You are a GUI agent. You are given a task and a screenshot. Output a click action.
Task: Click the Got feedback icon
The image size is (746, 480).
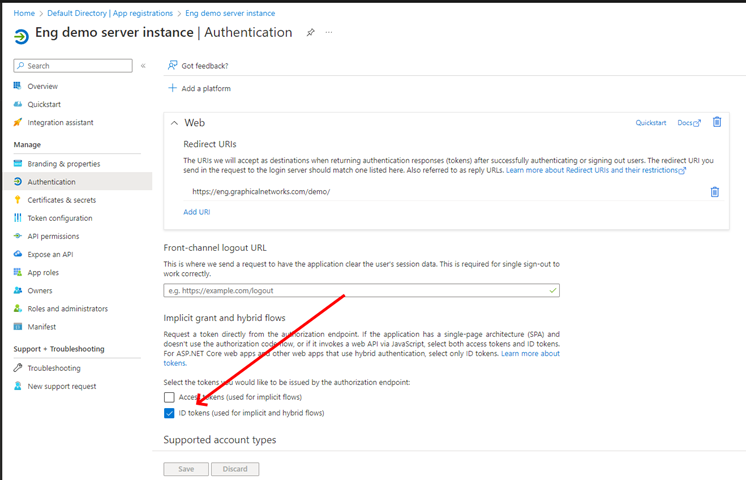click(x=173, y=66)
